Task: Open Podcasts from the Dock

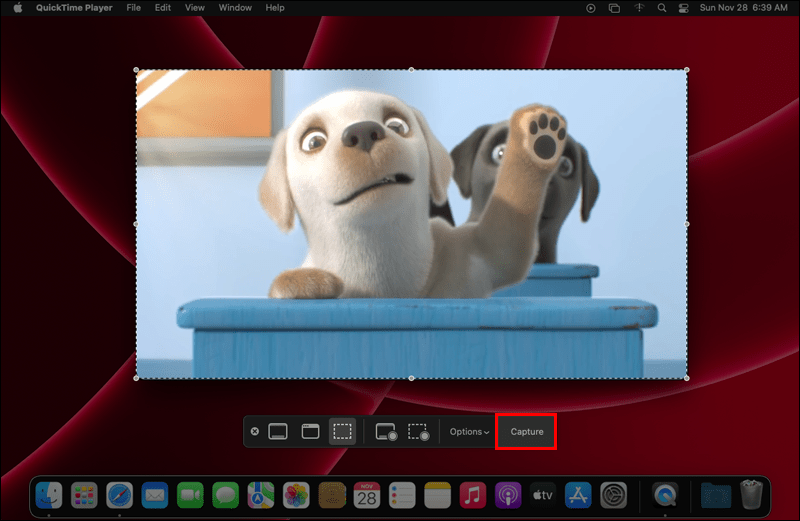Action: point(508,495)
